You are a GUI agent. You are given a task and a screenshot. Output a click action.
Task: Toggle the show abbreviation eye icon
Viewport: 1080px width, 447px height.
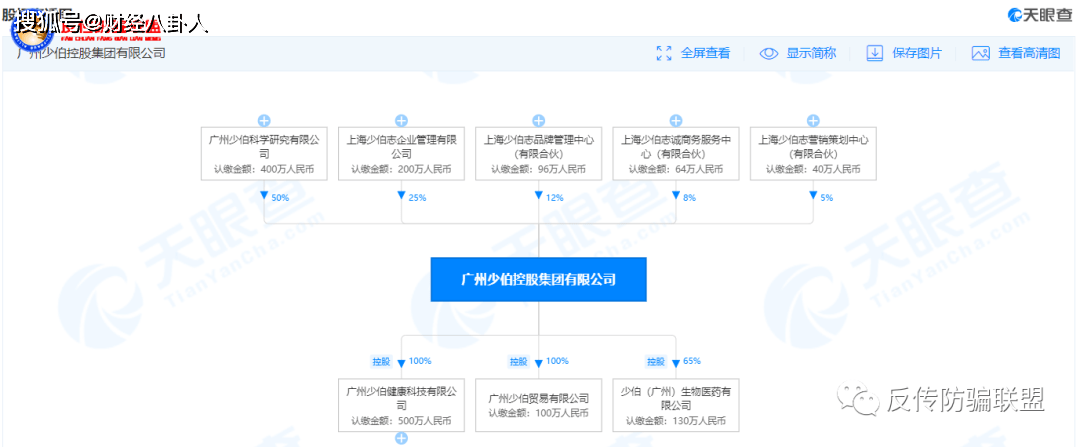click(x=768, y=53)
